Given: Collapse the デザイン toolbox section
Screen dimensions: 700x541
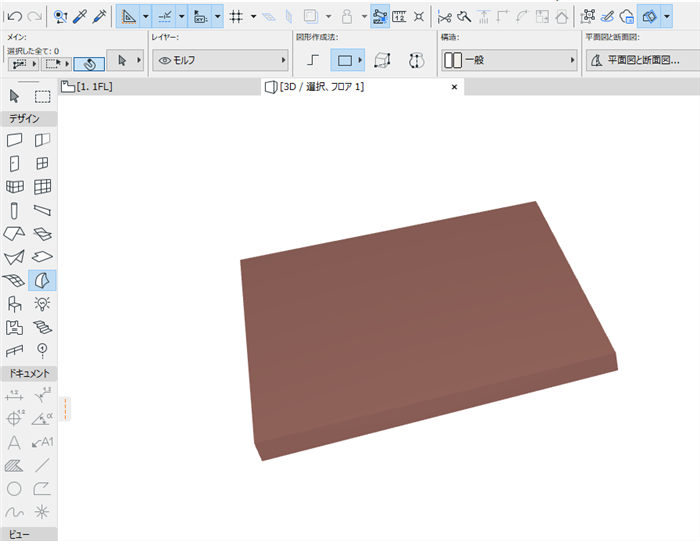Looking at the screenshot, I should click(x=29, y=119).
